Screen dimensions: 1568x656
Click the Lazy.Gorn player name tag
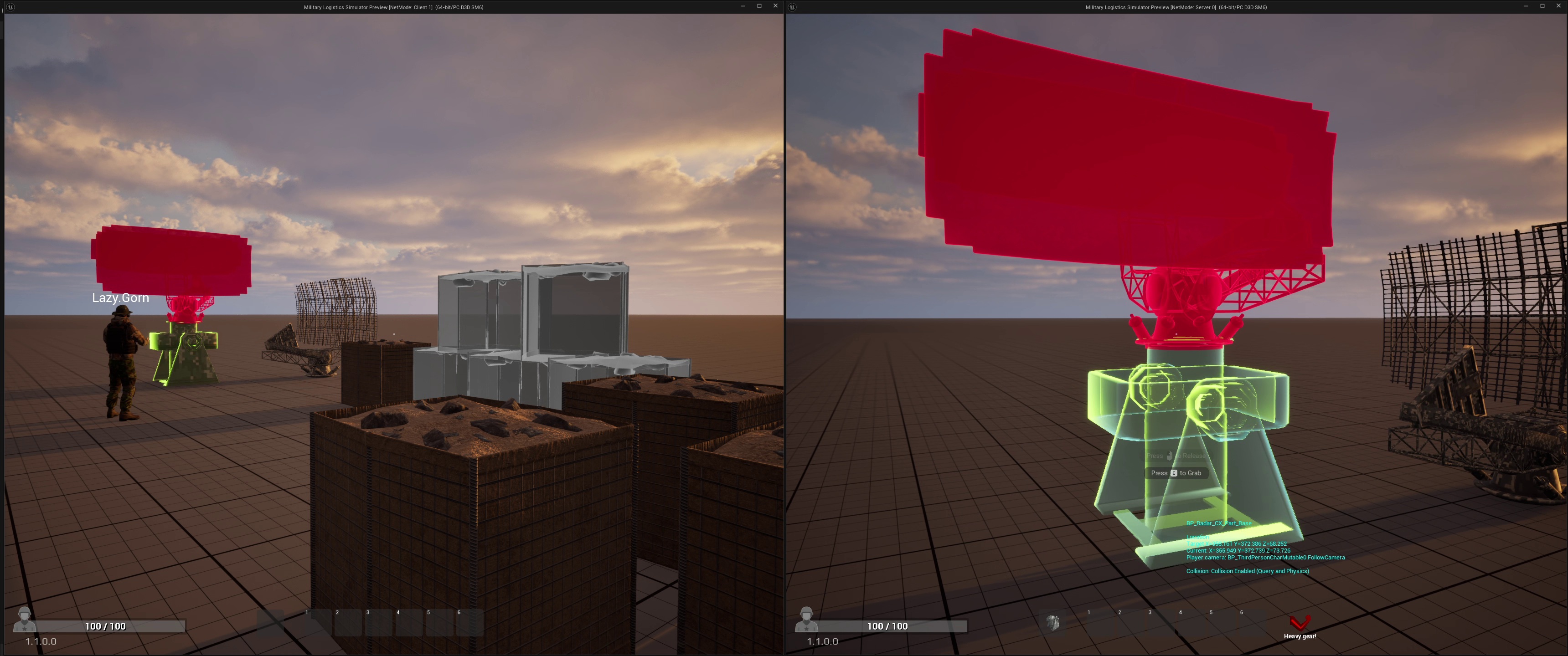[x=120, y=297]
